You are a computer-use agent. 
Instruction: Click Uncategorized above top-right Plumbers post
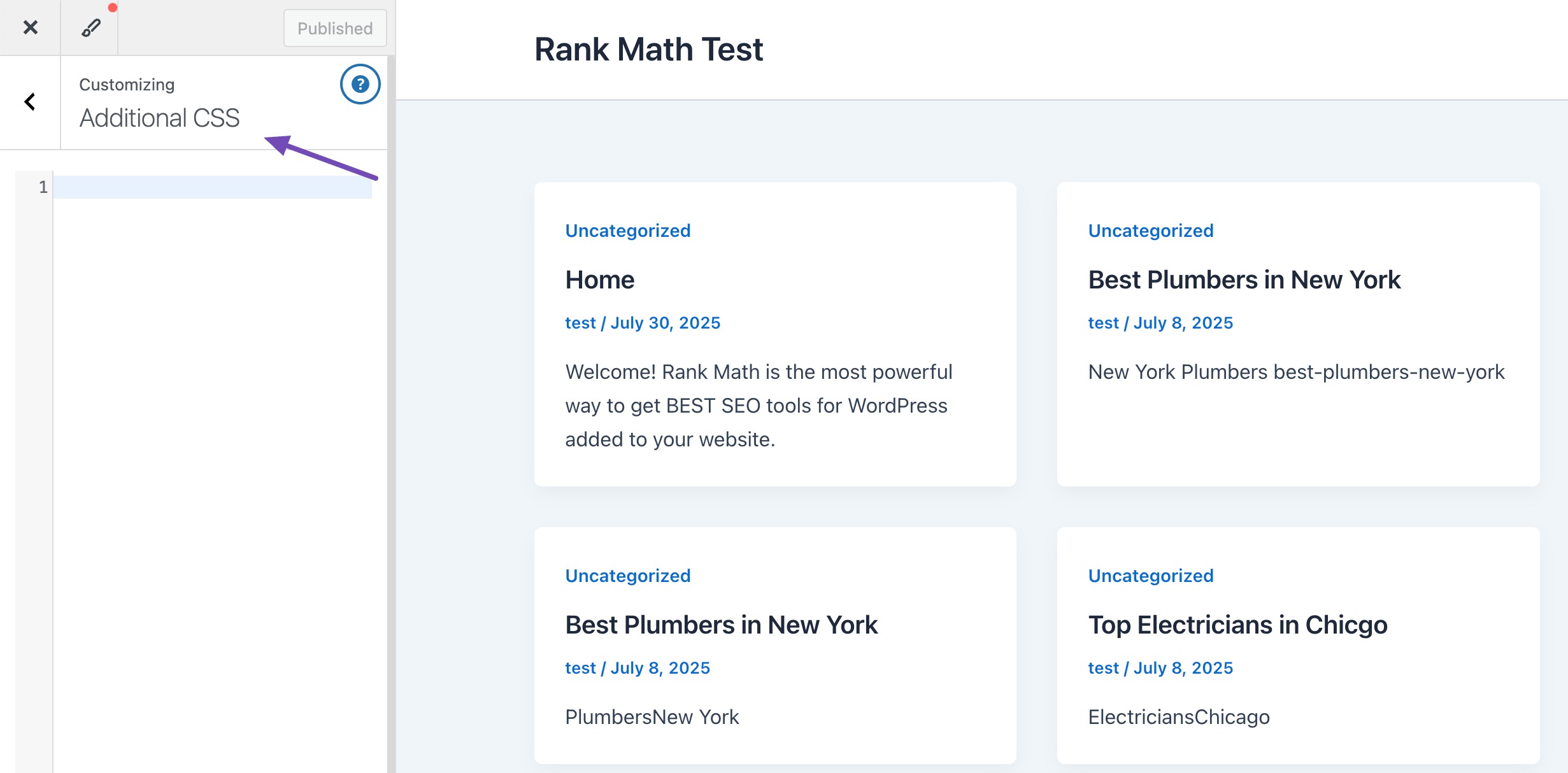(1150, 230)
